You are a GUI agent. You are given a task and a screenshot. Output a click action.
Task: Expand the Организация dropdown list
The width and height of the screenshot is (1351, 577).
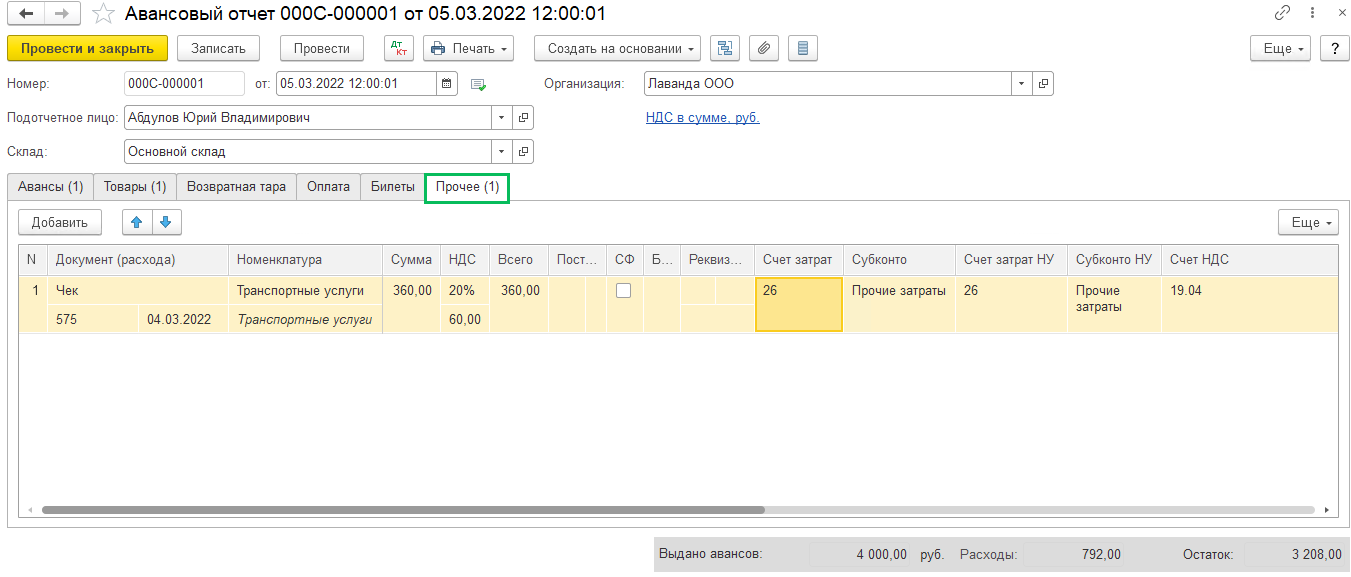point(1021,84)
